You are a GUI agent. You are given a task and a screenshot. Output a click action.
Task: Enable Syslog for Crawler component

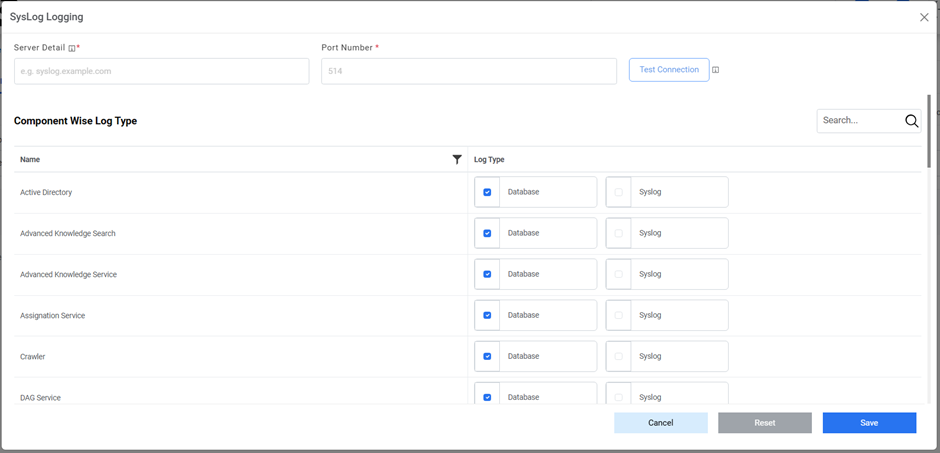618,356
